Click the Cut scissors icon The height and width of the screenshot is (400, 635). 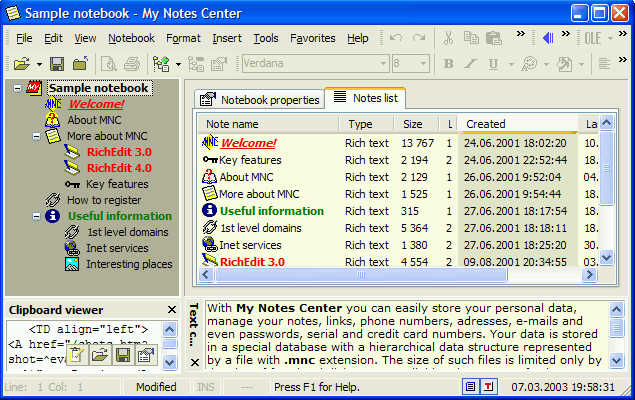pos(448,38)
